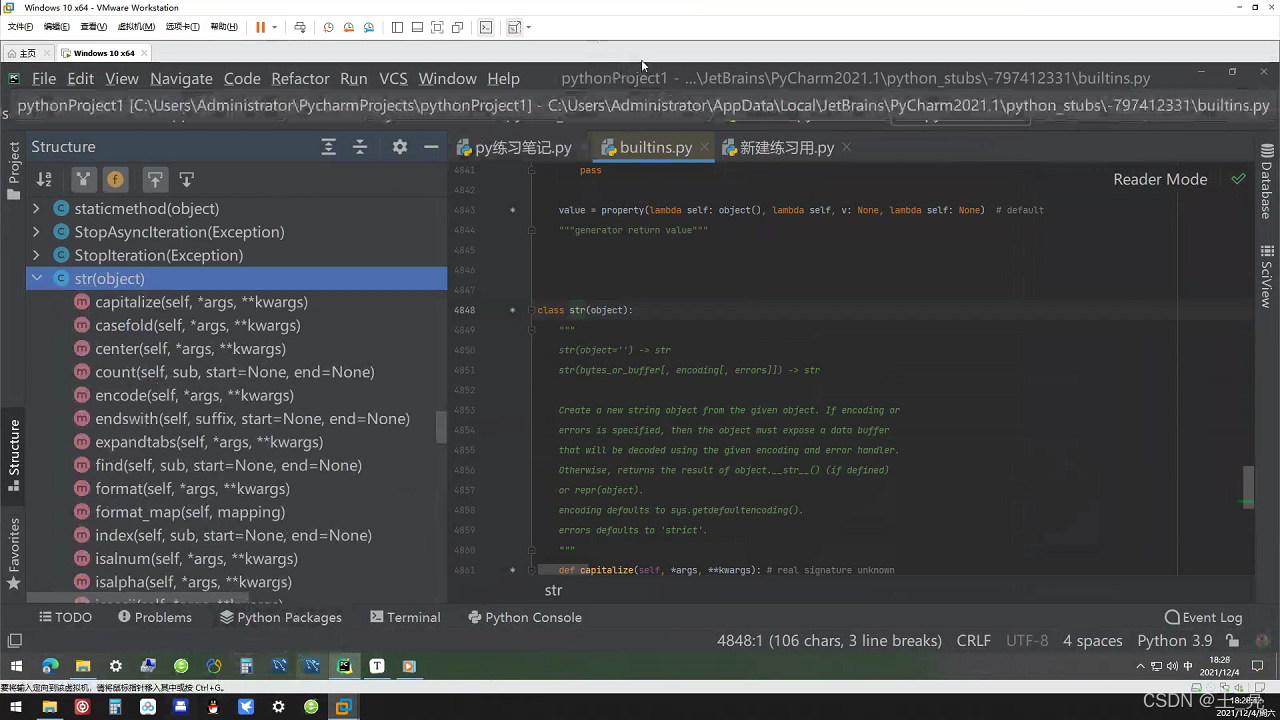Open the Problems tool window
This screenshot has width=1280, height=720.
pos(155,617)
